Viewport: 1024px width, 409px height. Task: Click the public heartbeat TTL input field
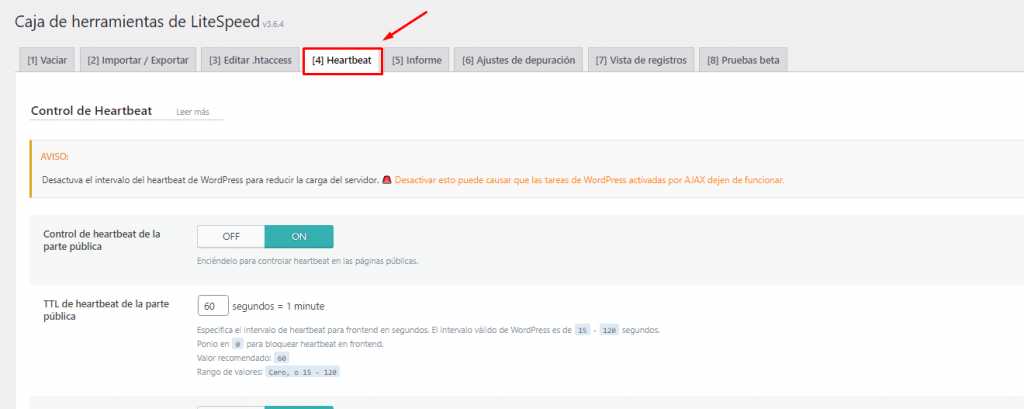tap(213, 305)
